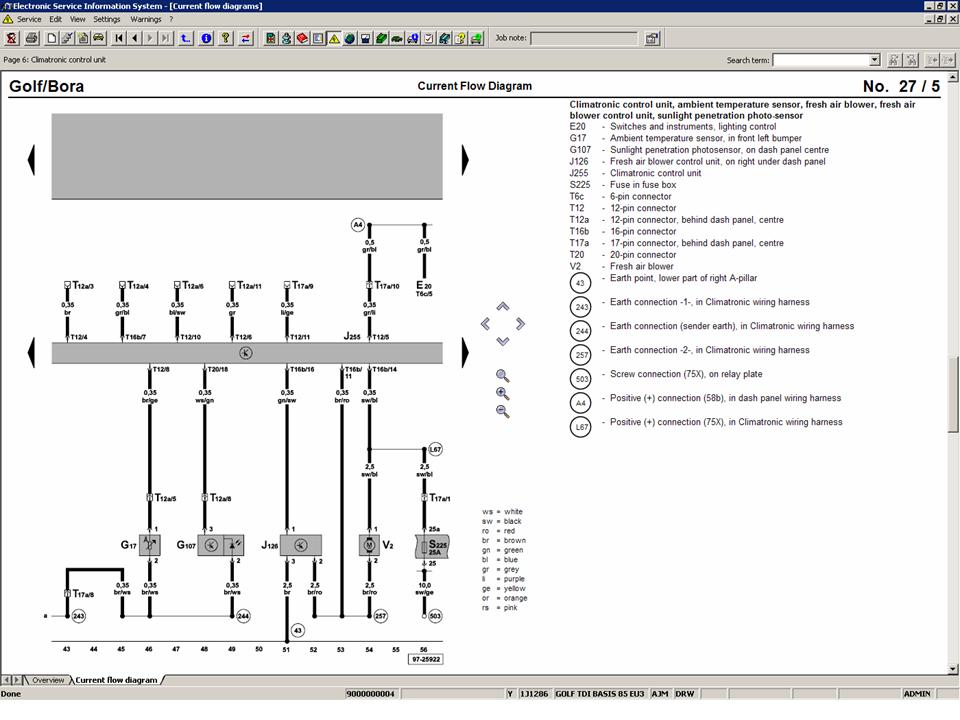The image size is (960, 720).
Task: Click the 'Golf/Bora' heading
Action: (47, 86)
